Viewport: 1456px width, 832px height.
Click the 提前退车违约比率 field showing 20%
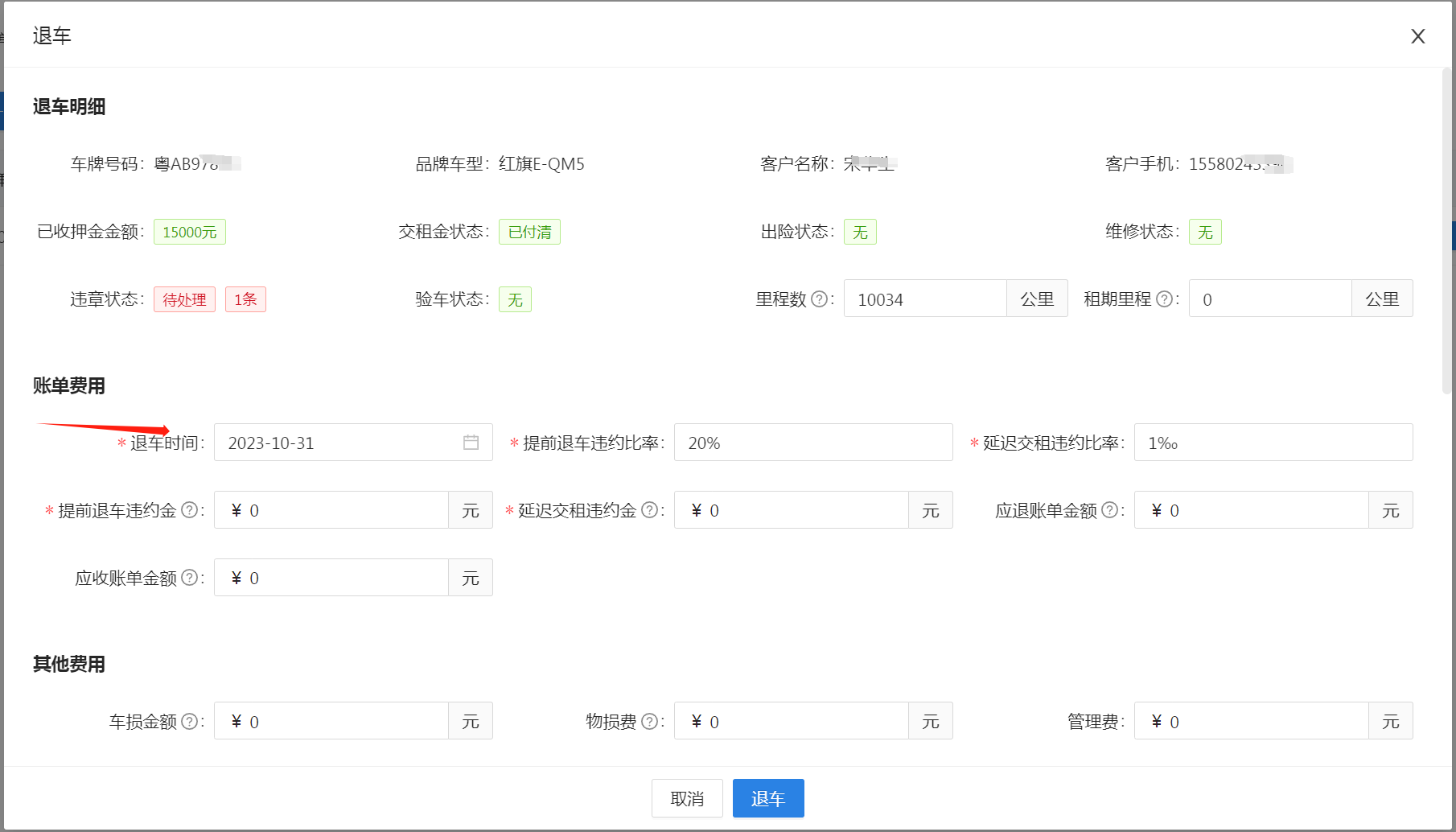[x=812, y=443]
